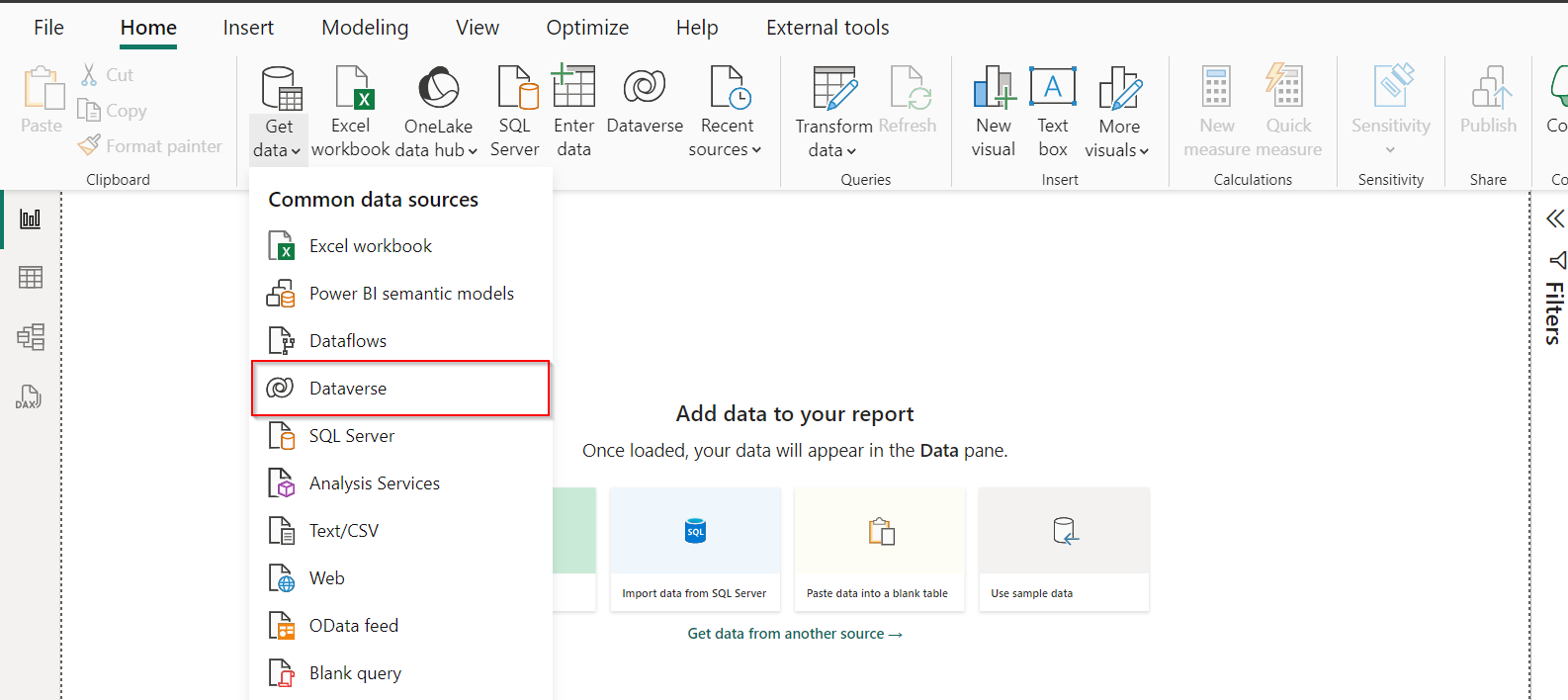Expand the collapsed Filters pane
This screenshot has width=1568, height=700.
click(x=1555, y=219)
